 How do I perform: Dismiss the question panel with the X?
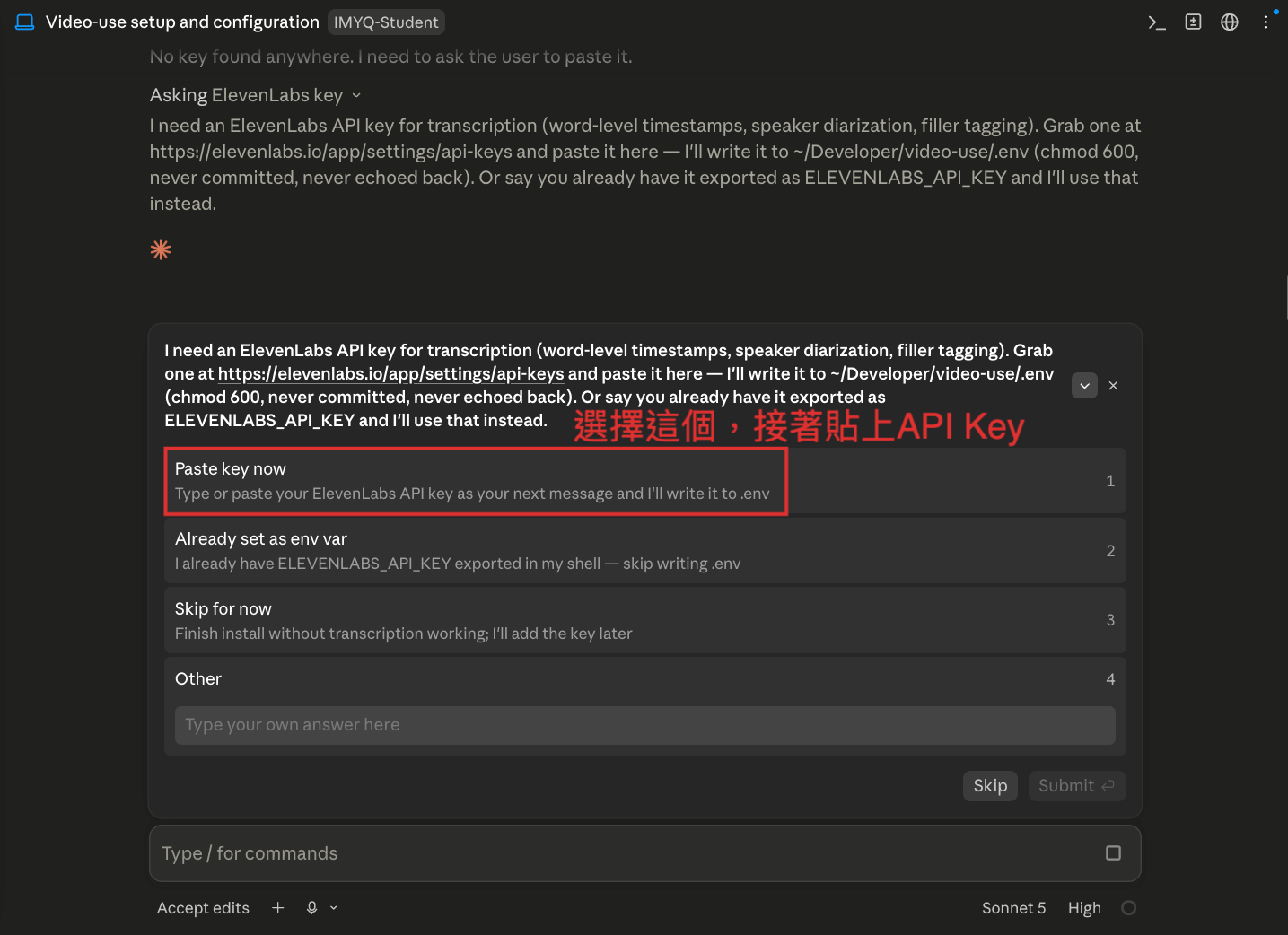pyautogui.click(x=1113, y=386)
